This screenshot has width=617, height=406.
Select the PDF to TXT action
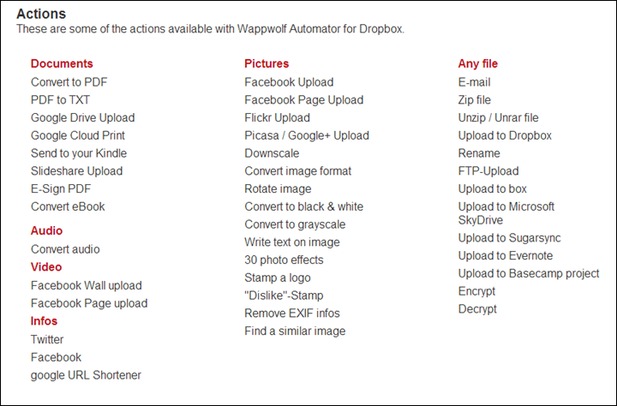click(60, 100)
